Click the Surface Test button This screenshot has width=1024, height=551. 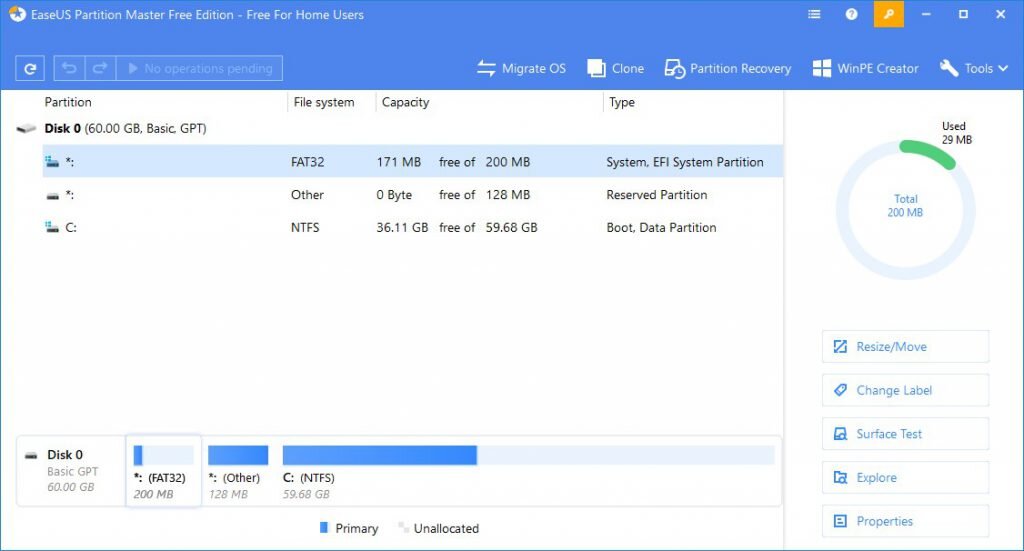coord(905,434)
